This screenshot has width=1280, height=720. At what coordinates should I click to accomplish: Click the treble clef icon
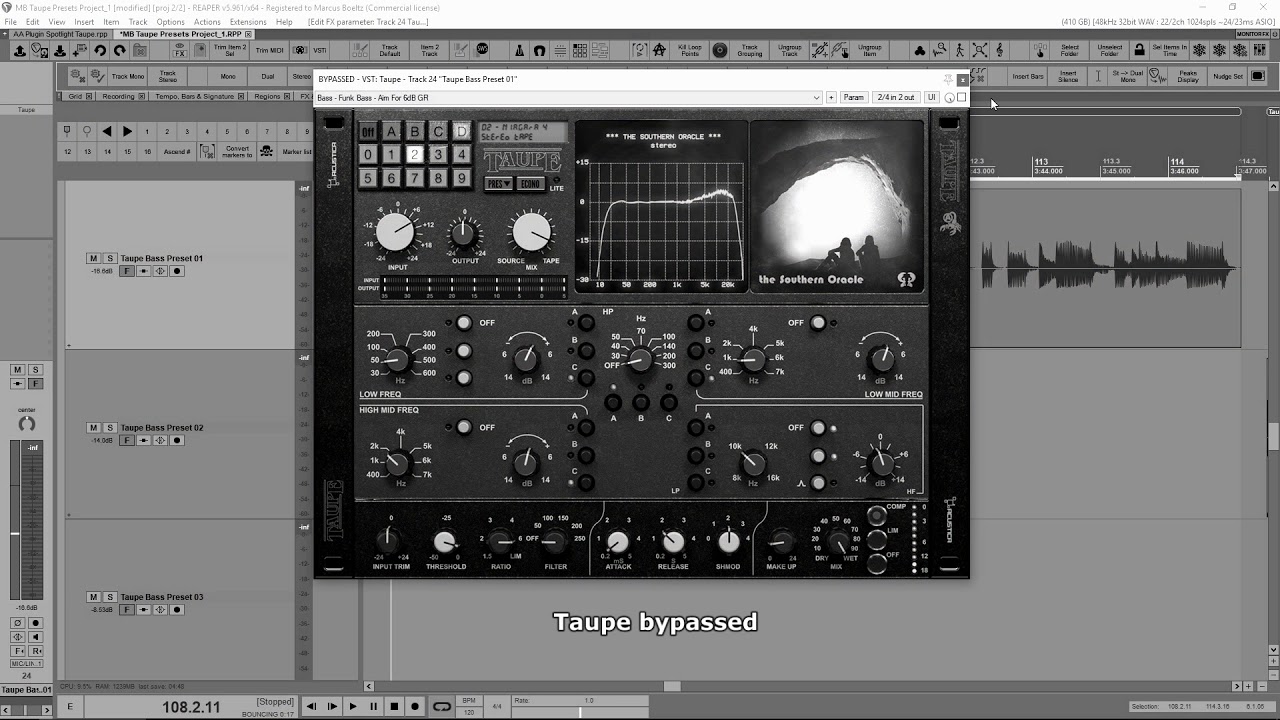pyautogui.click(x=1000, y=49)
